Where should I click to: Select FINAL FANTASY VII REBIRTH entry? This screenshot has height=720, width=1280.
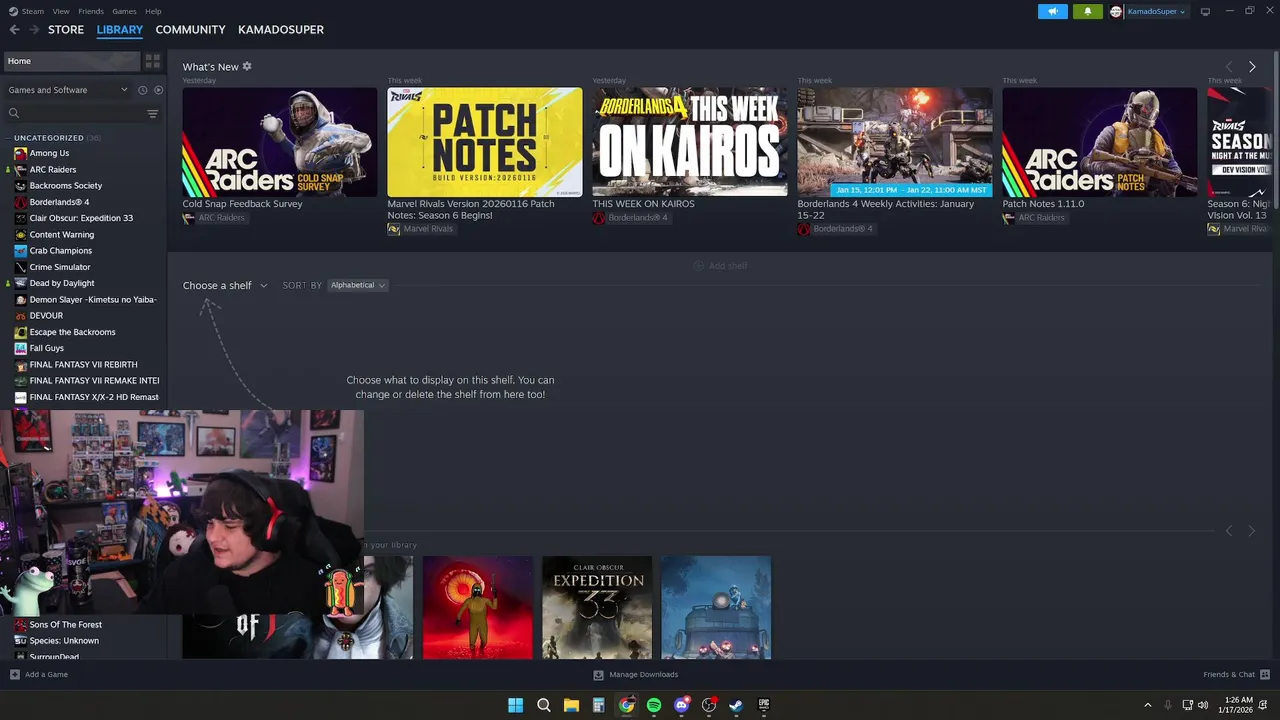[85, 365]
